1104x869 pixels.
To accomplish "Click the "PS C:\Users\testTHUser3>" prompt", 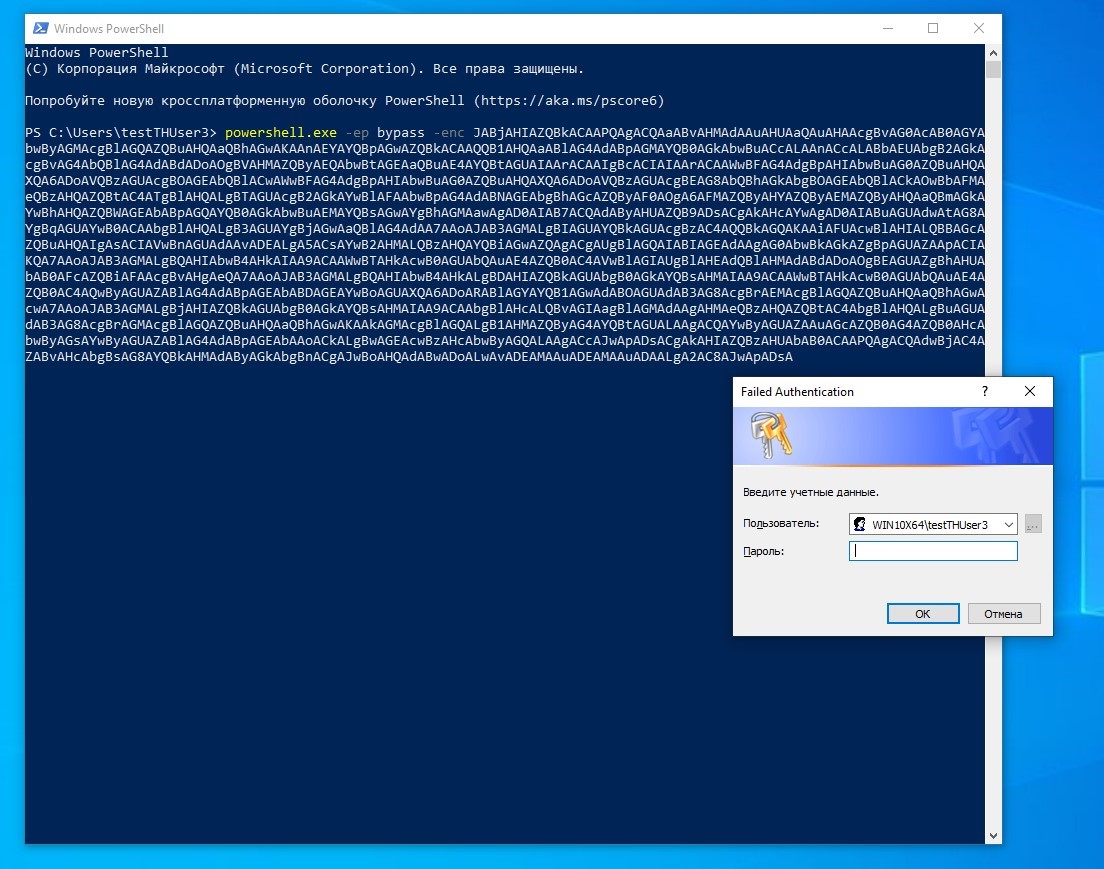I will [x=121, y=132].
